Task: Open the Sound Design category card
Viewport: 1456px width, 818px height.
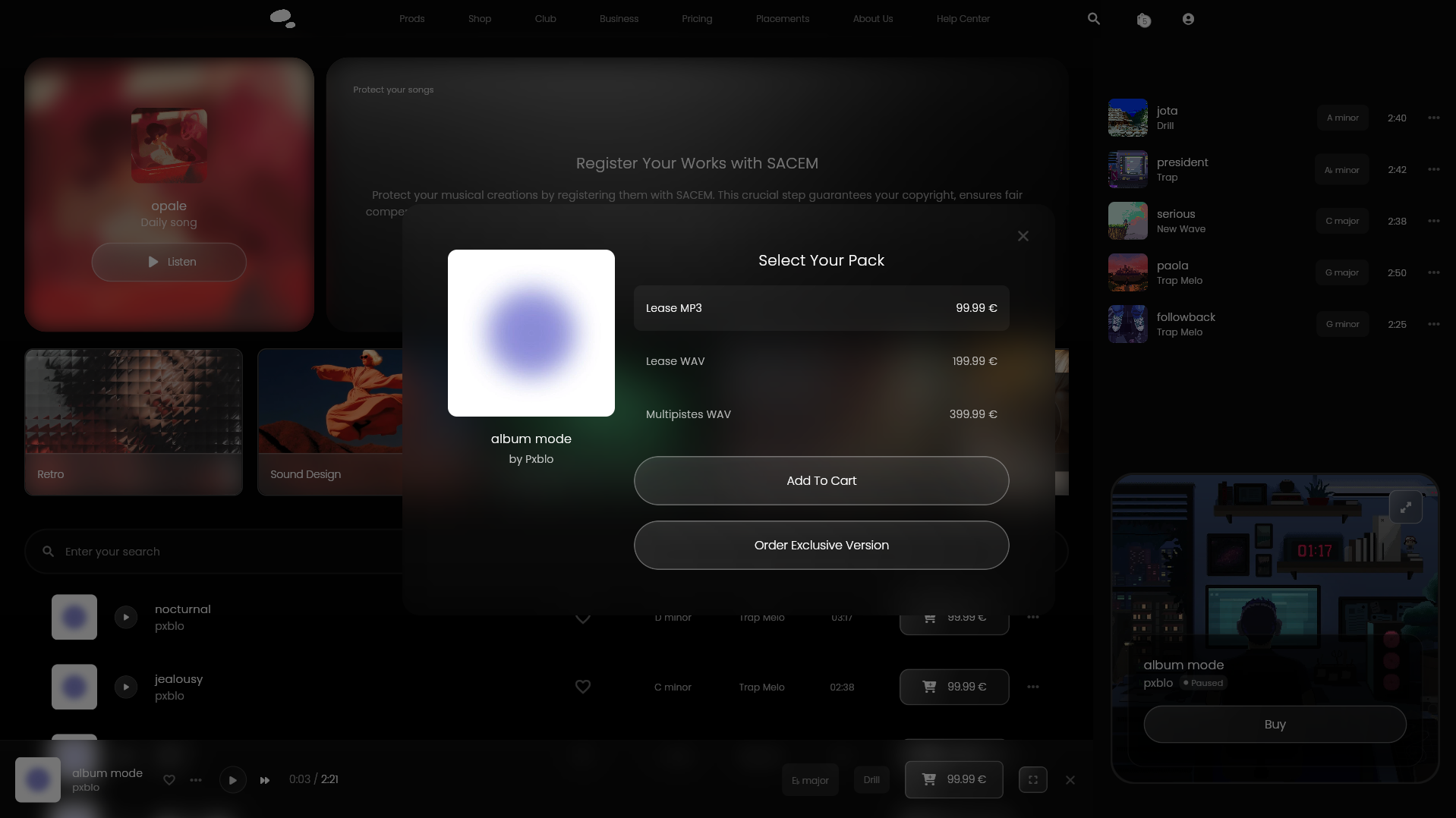Action: 330,422
